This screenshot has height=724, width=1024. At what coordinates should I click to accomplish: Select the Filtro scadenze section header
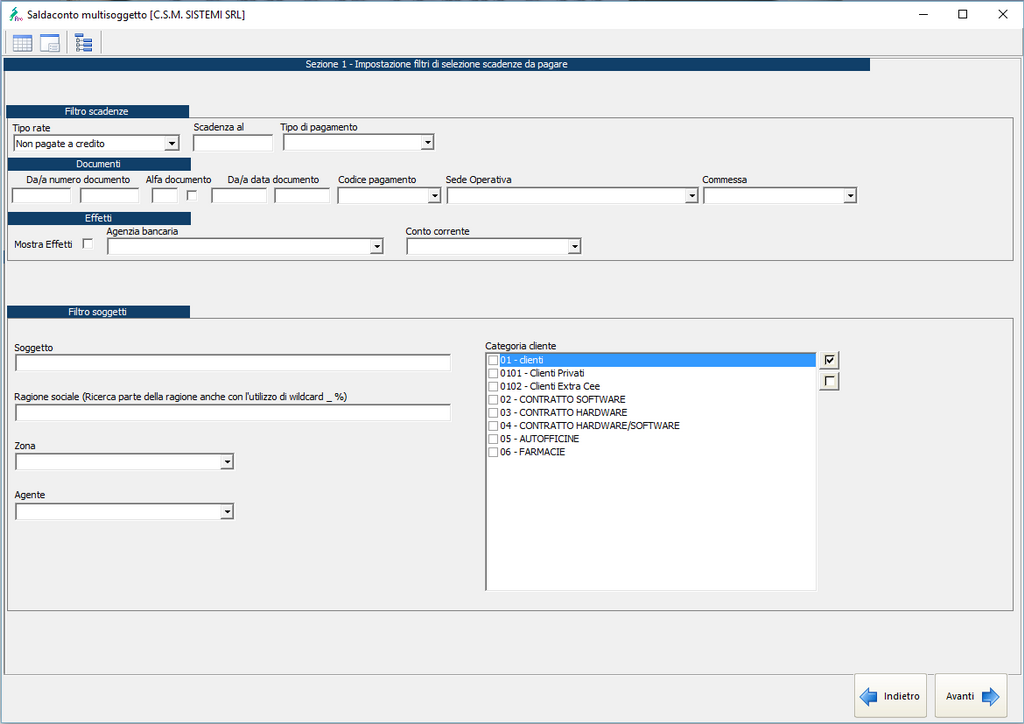coord(97,112)
